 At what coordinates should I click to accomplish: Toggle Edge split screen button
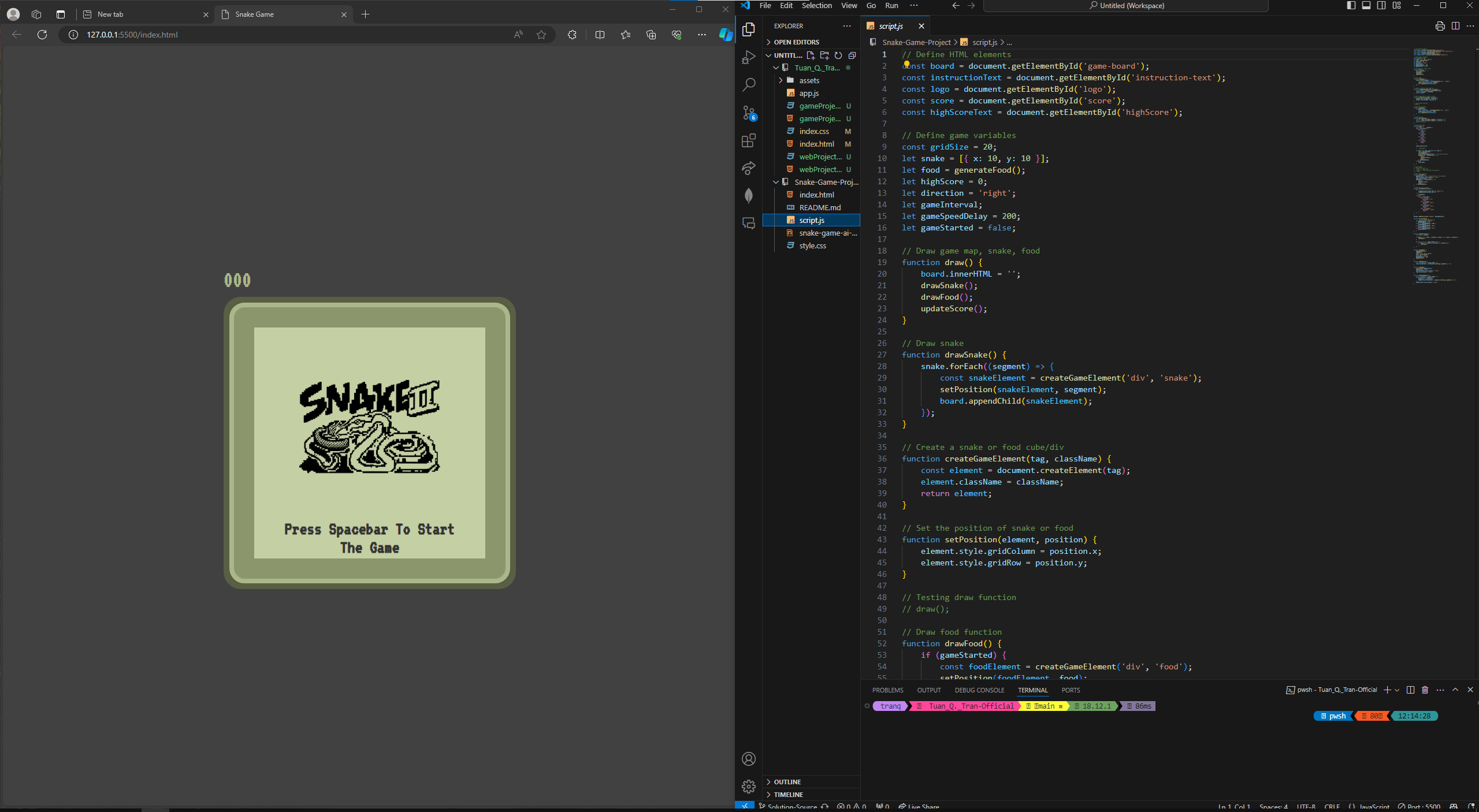[x=600, y=35]
